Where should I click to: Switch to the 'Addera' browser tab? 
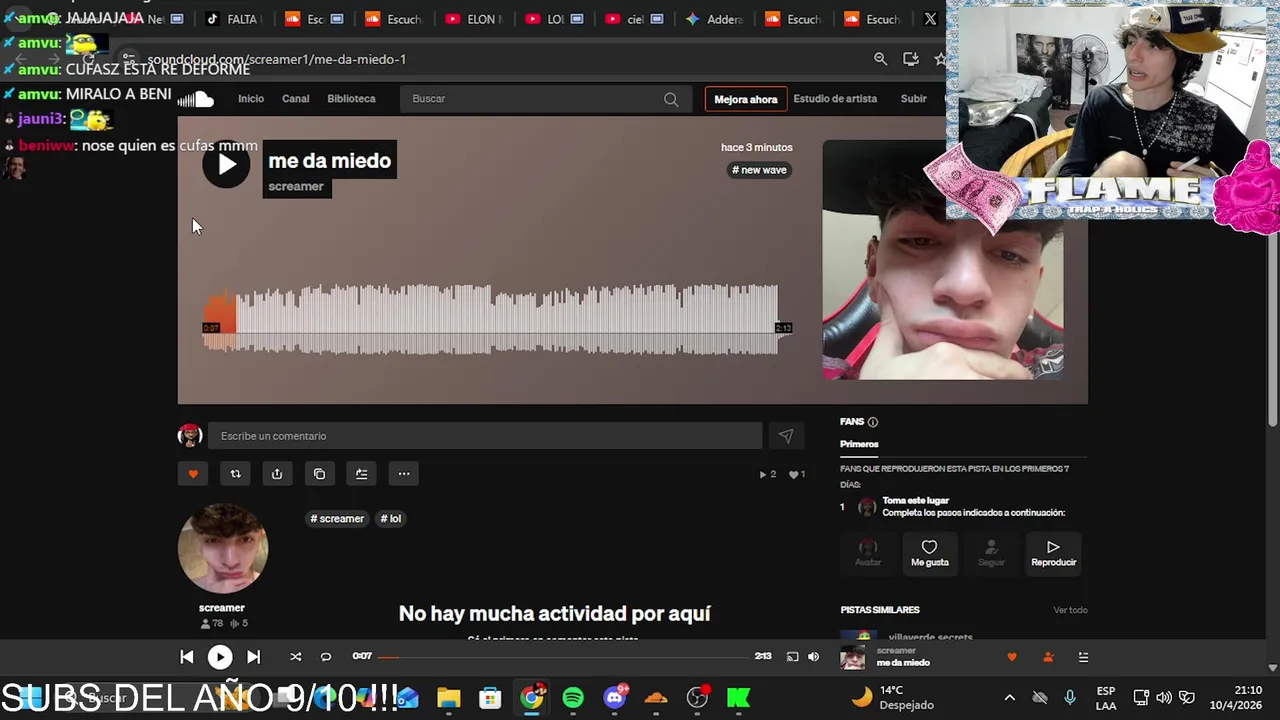[x=713, y=19]
